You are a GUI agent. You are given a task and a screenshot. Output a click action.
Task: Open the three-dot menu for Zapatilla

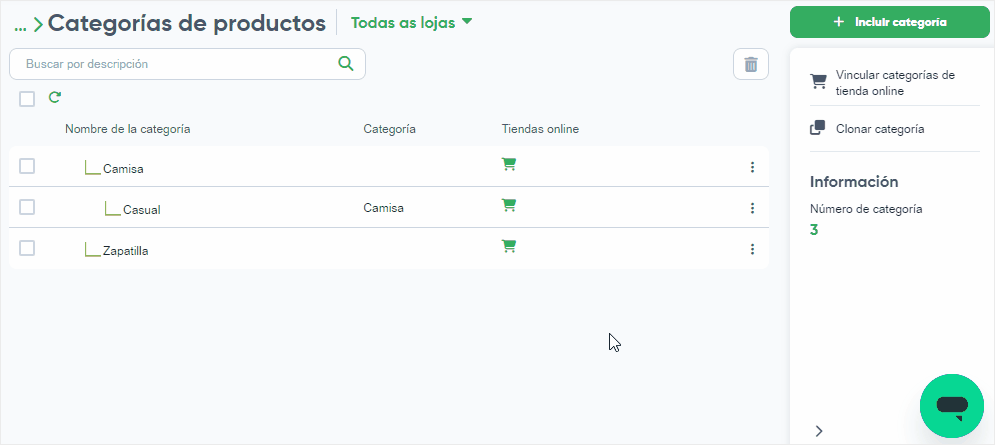click(752, 249)
